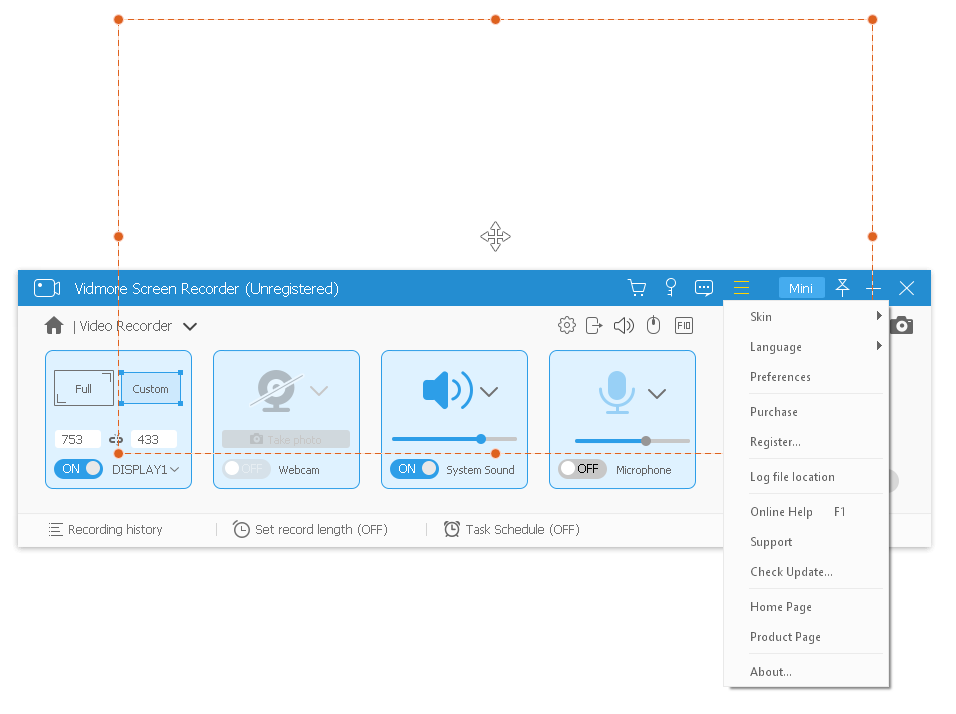
Task: Select the Custom region option
Action: pyautogui.click(x=151, y=388)
